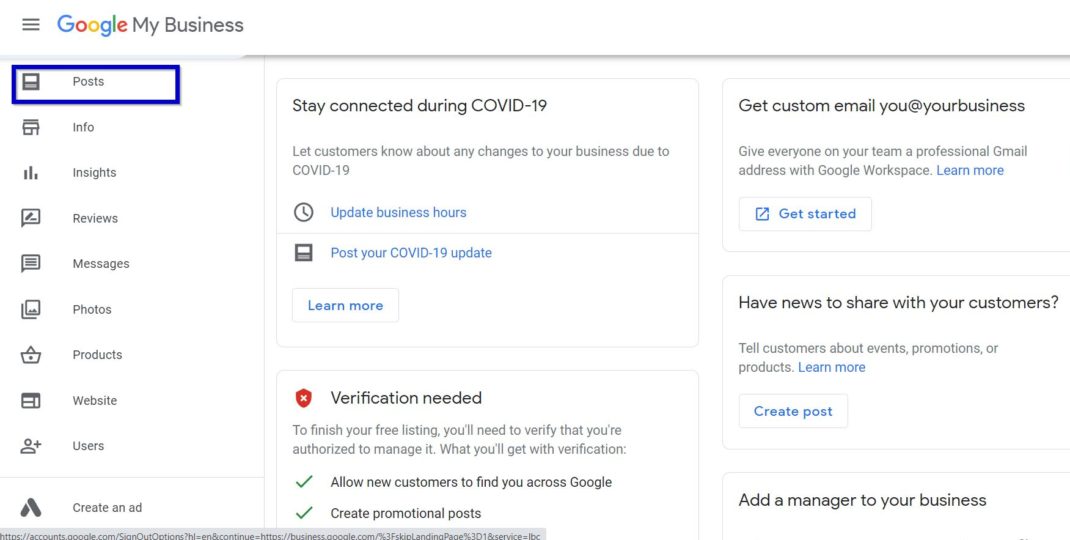Click the Update business hours link

pos(399,212)
